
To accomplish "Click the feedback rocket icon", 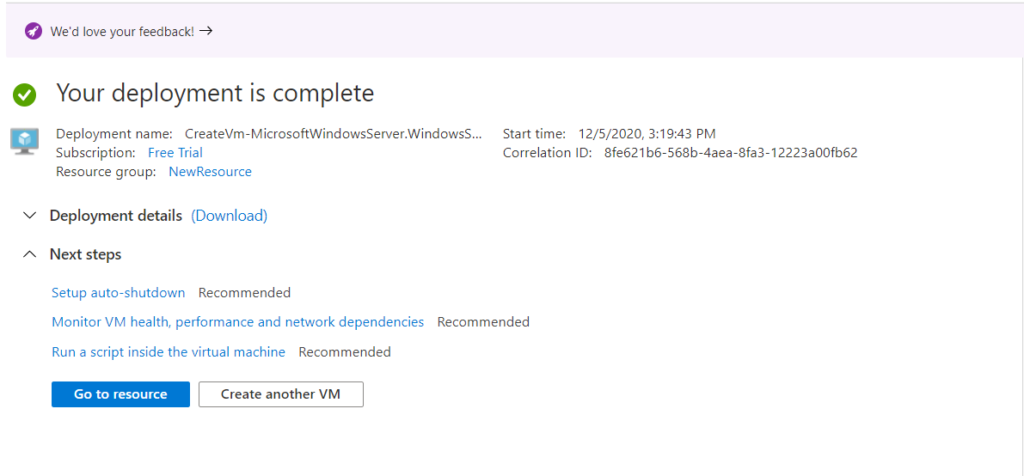I will (x=33, y=31).
